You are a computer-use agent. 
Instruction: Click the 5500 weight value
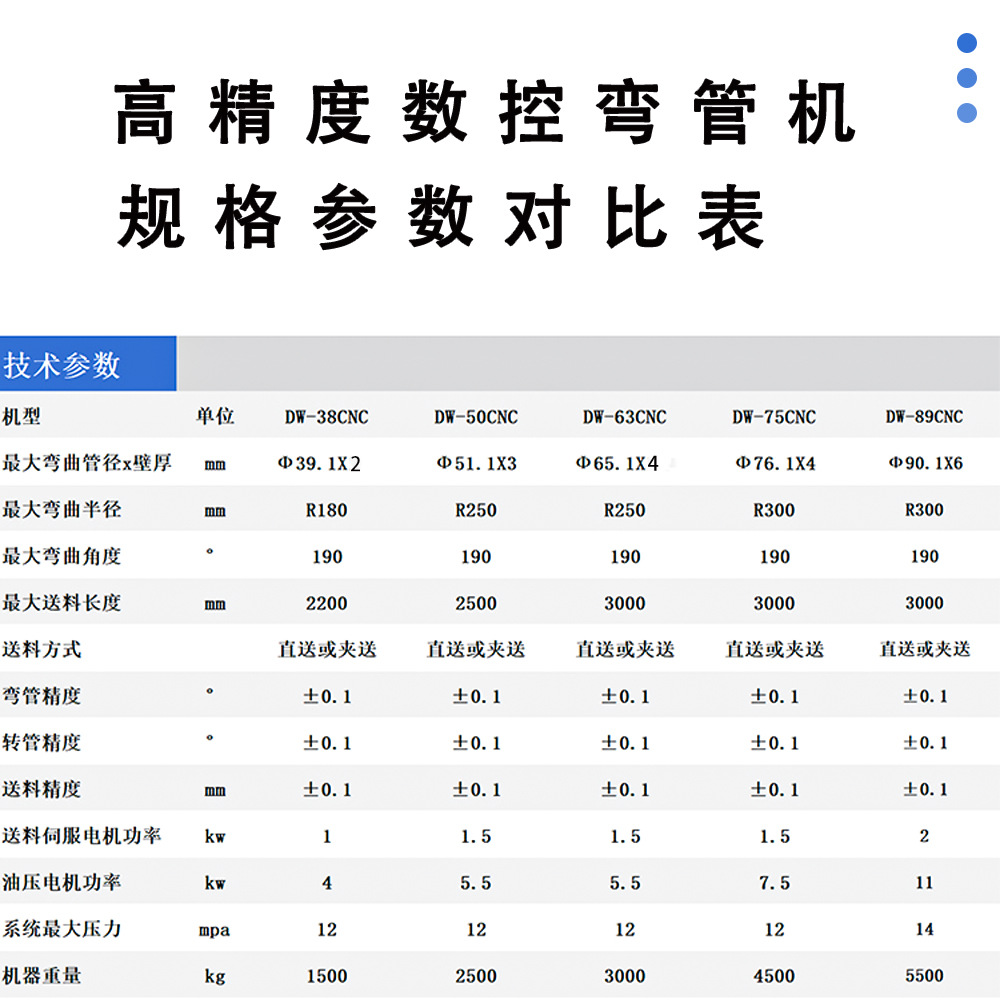coord(924,975)
